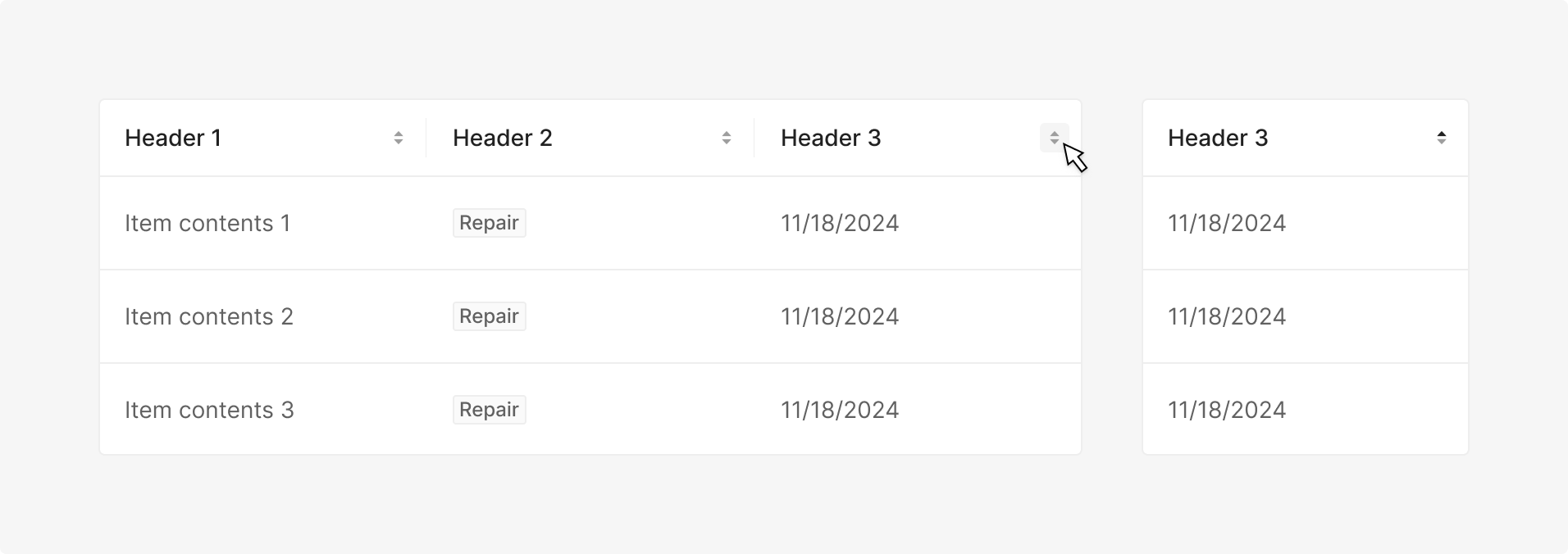Screen dimensions: 1568x554
Task: Select the Item contents 1 cell
Action: point(207,223)
